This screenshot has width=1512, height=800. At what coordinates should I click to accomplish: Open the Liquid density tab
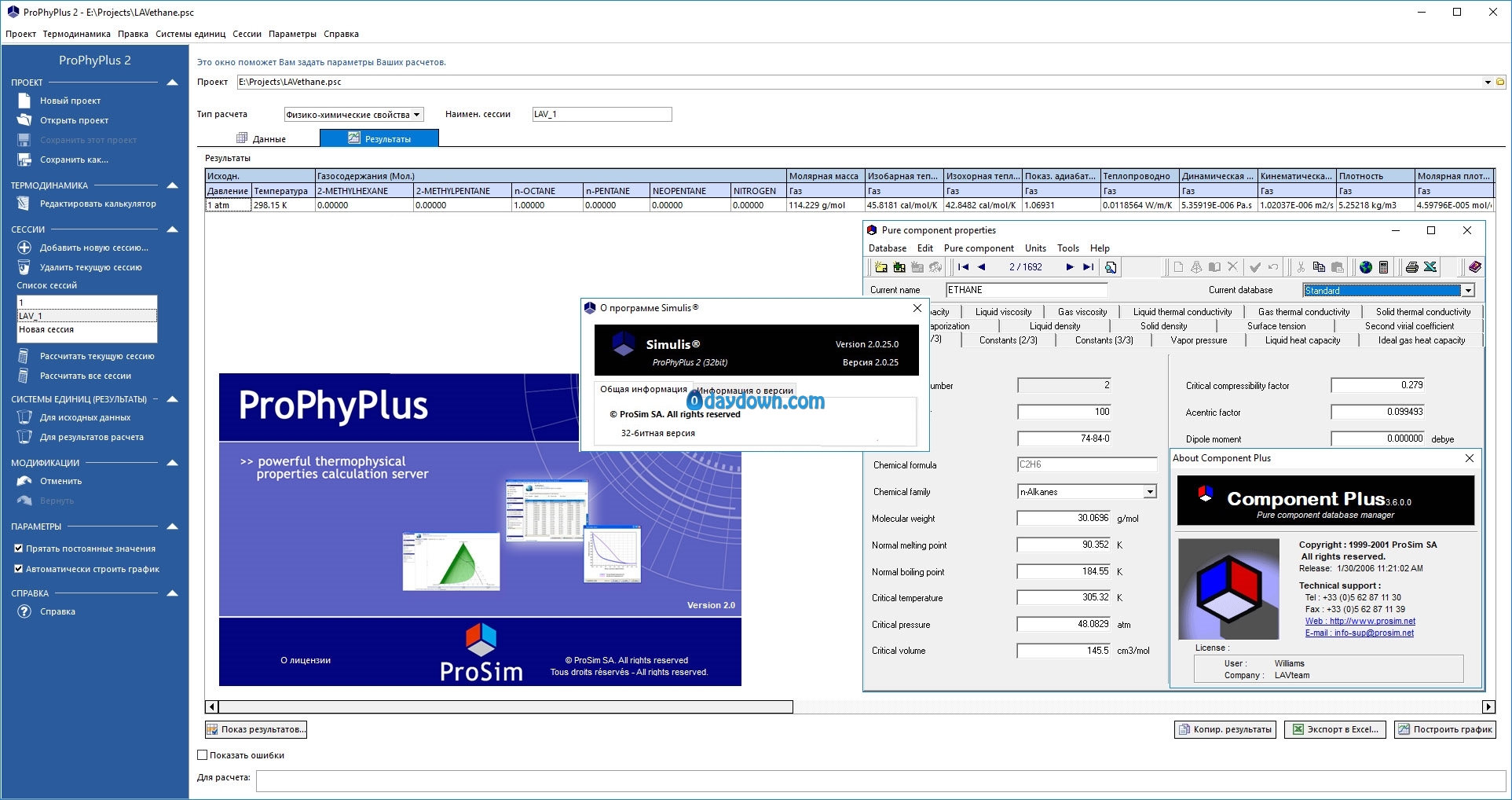(1055, 326)
